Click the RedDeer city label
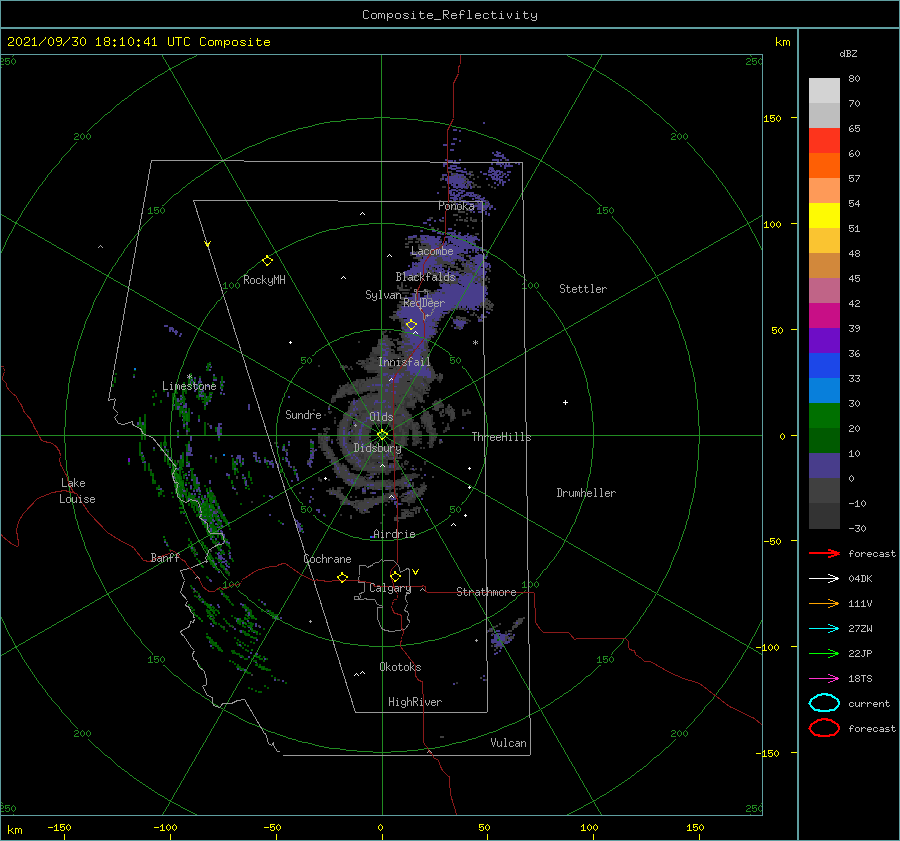900x841 pixels. click(424, 303)
